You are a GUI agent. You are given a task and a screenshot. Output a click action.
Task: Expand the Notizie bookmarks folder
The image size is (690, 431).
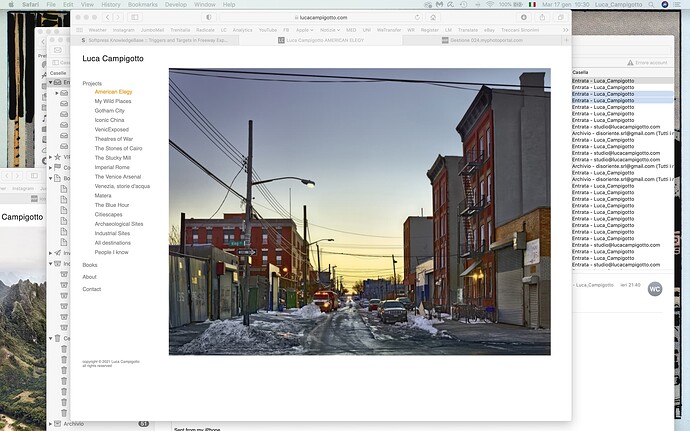pos(330,30)
